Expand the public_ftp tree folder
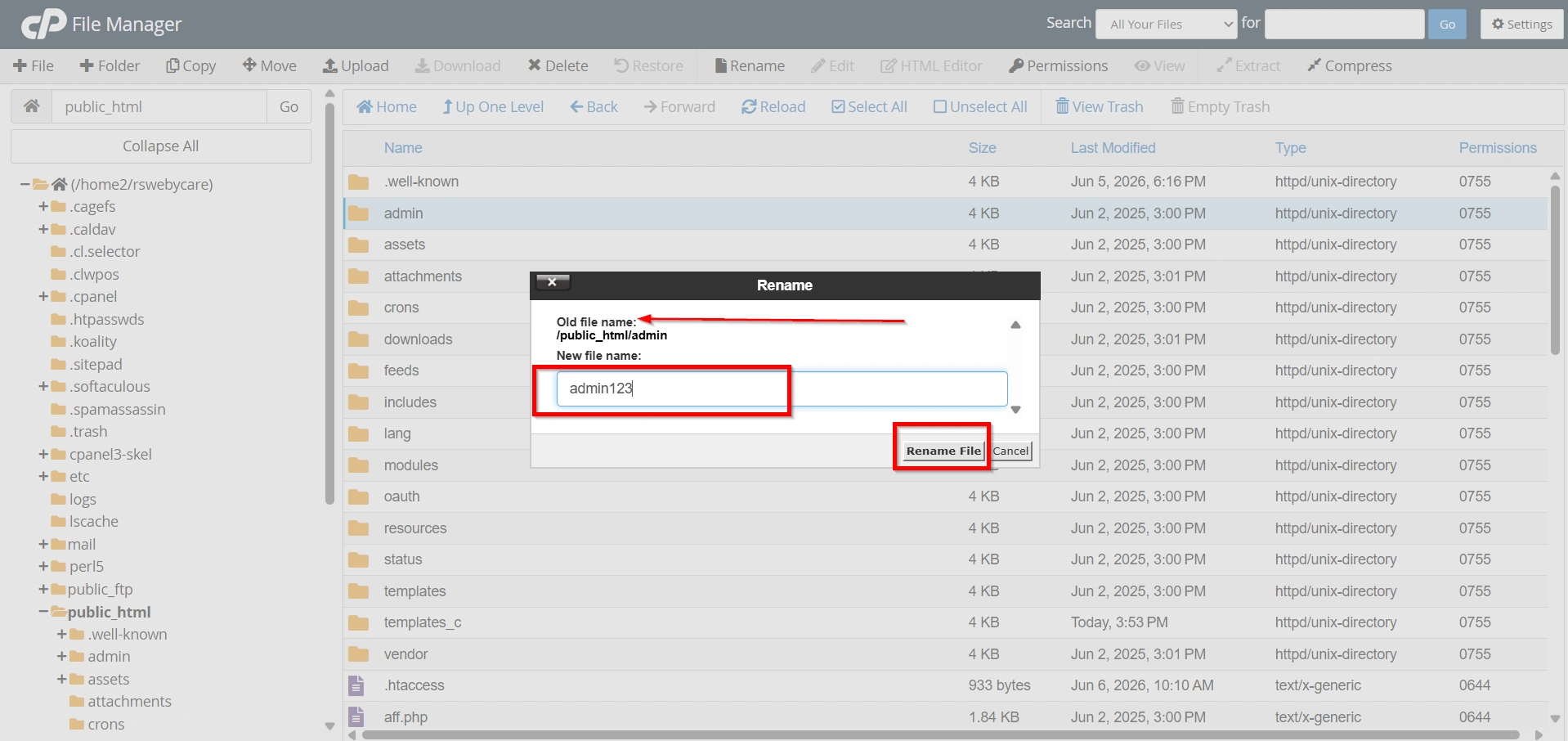The height and width of the screenshot is (741, 1568). click(43, 589)
